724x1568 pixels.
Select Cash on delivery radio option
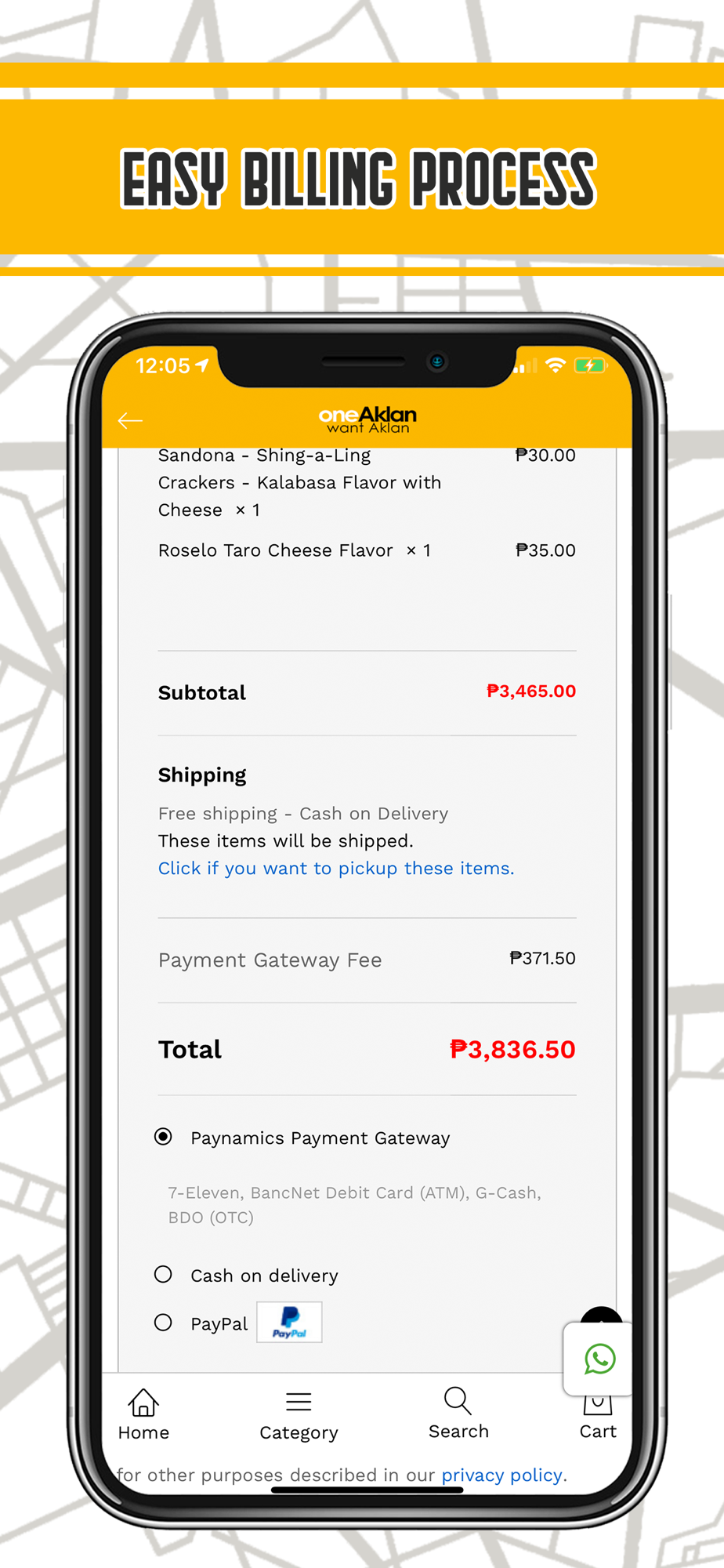tap(163, 1274)
